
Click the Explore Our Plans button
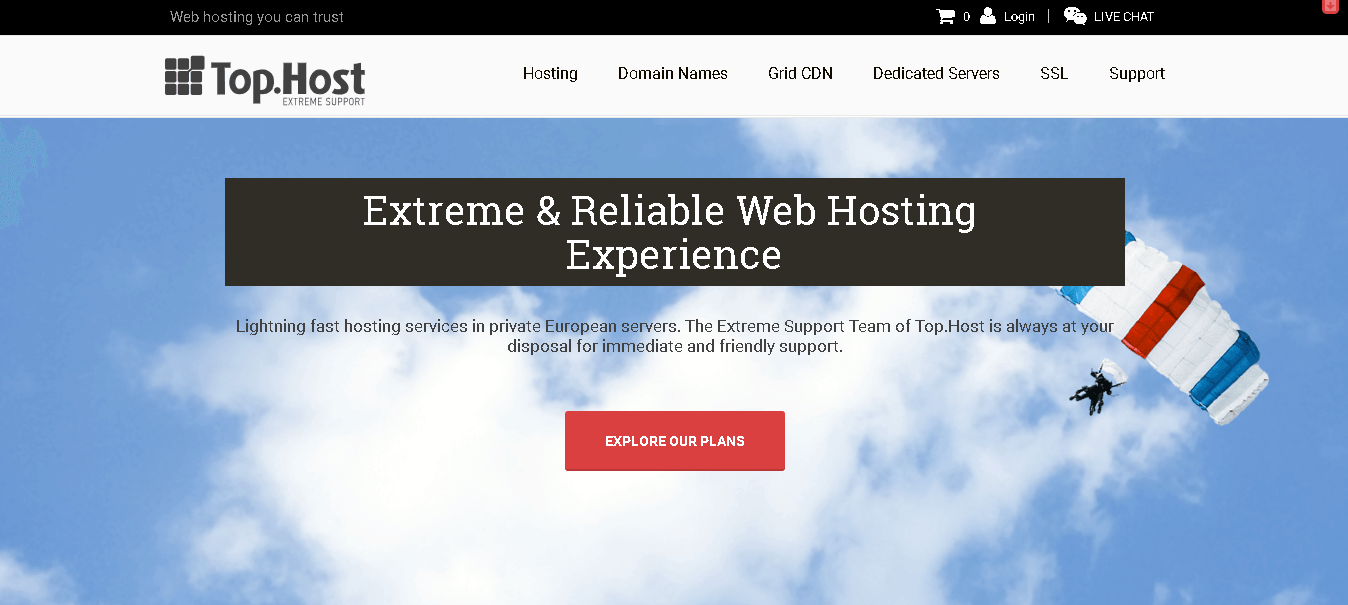pyautogui.click(x=675, y=440)
